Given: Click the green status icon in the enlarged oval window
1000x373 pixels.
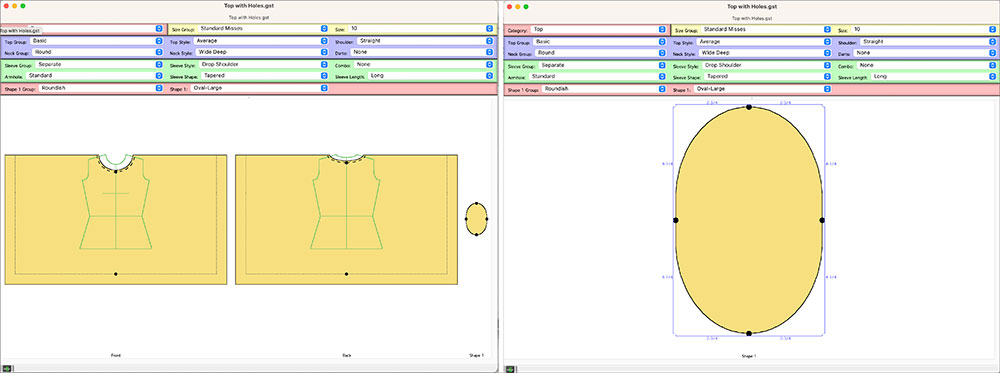Looking at the screenshot, I should 510,368.
